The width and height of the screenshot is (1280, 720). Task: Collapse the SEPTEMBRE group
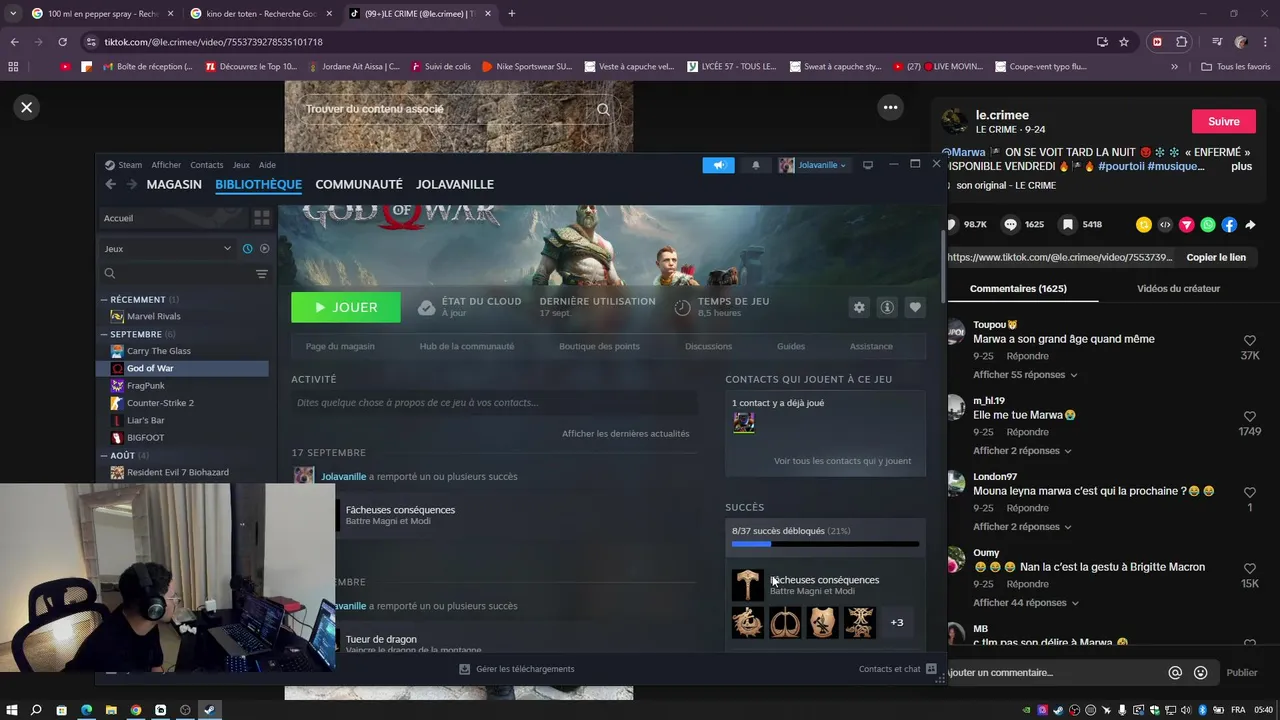(104, 334)
